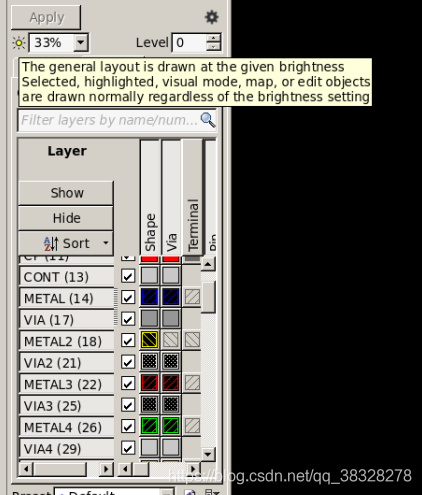Toggle the METAL (14) layer checkbox
The image size is (422, 495).
128,297
